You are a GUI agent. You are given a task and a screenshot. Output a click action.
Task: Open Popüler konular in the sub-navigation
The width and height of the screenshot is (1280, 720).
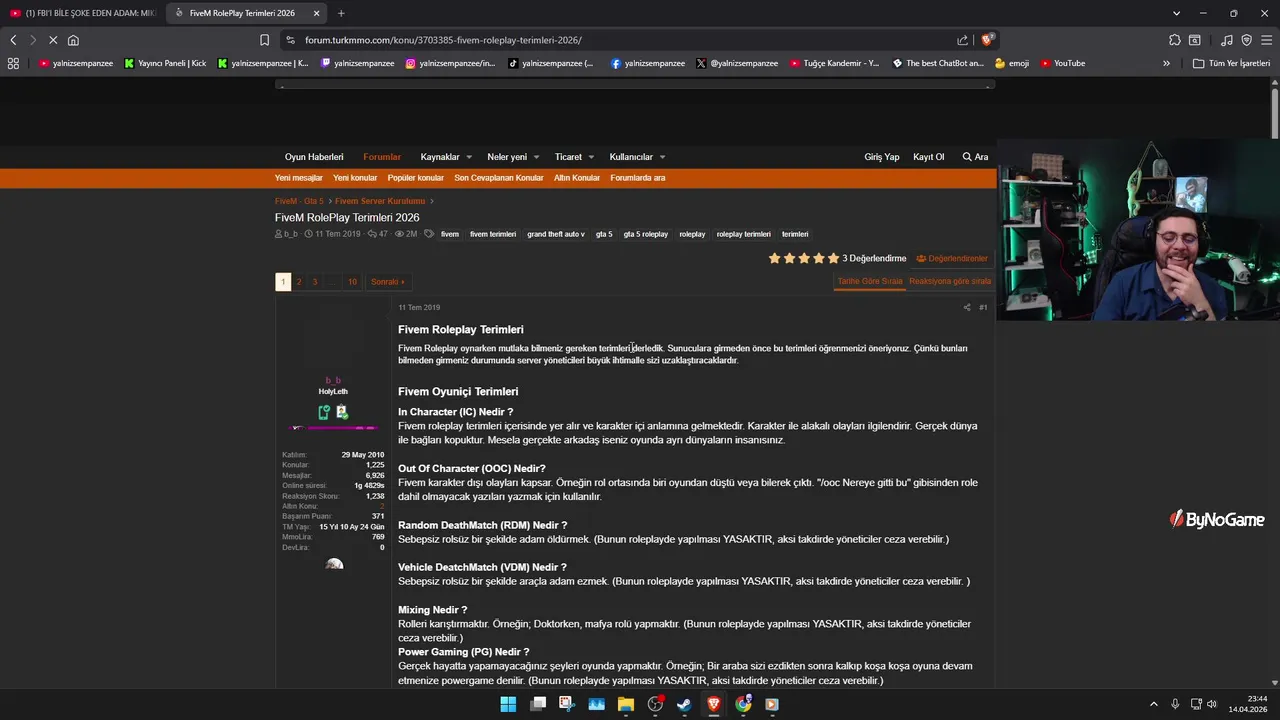click(415, 178)
